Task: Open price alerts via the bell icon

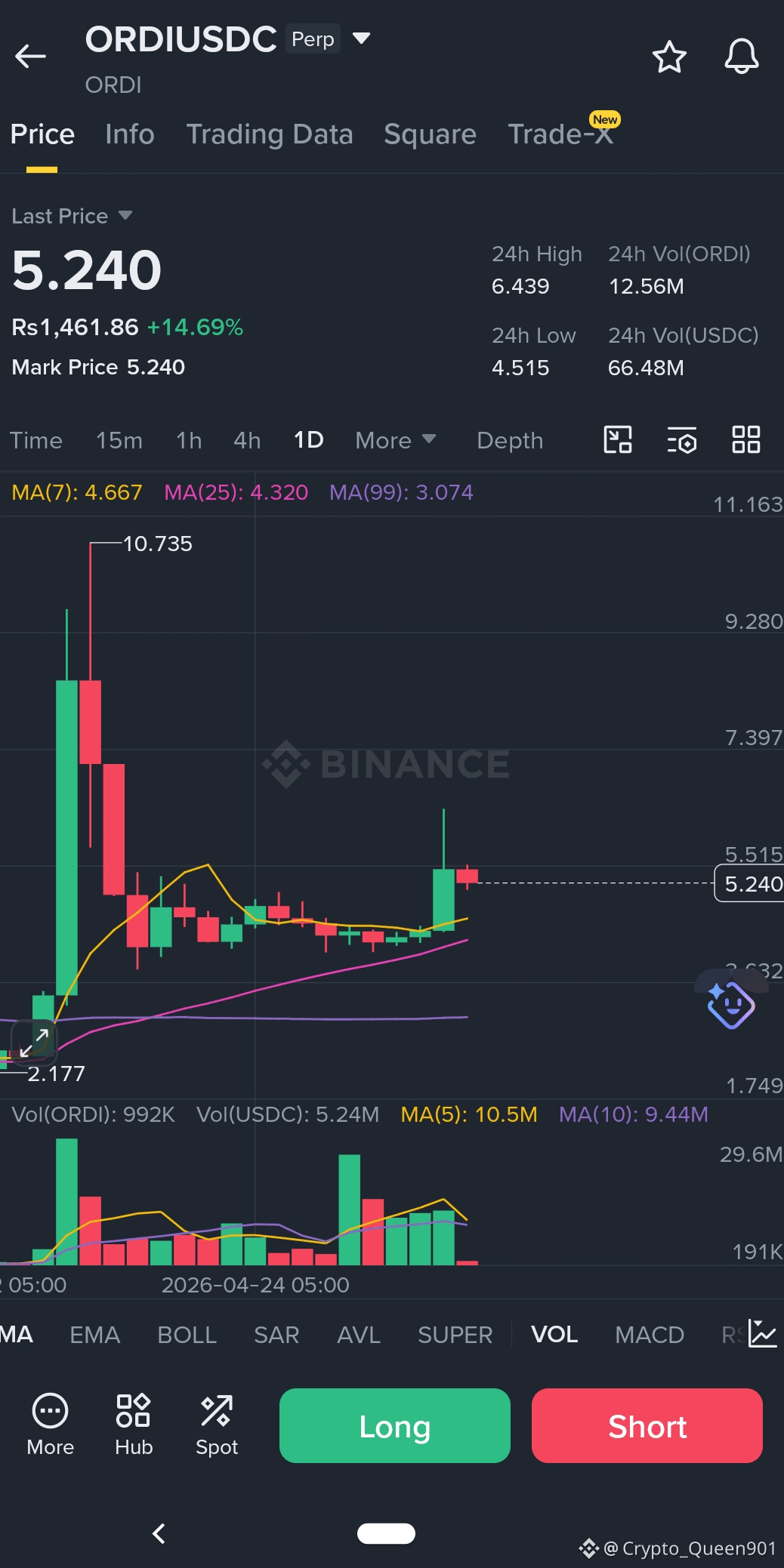Action: tap(742, 57)
